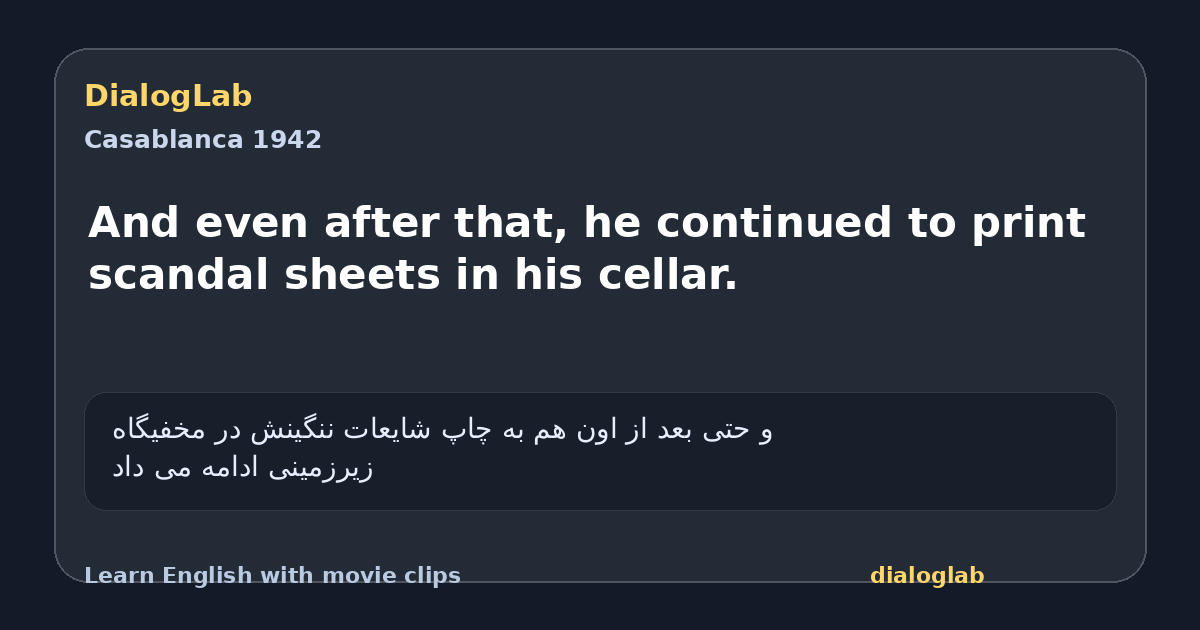Click the word "to" before print
The image size is (1200, 630).
tap(932, 223)
